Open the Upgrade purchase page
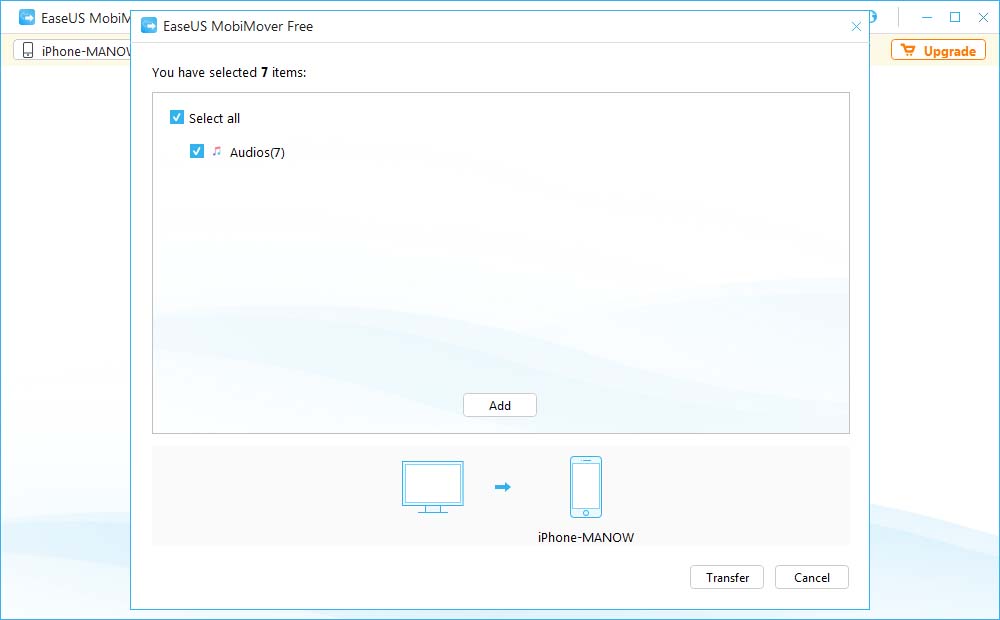Screen dimensions: 1000x620 pyautogui.click(x=938, y=49)
